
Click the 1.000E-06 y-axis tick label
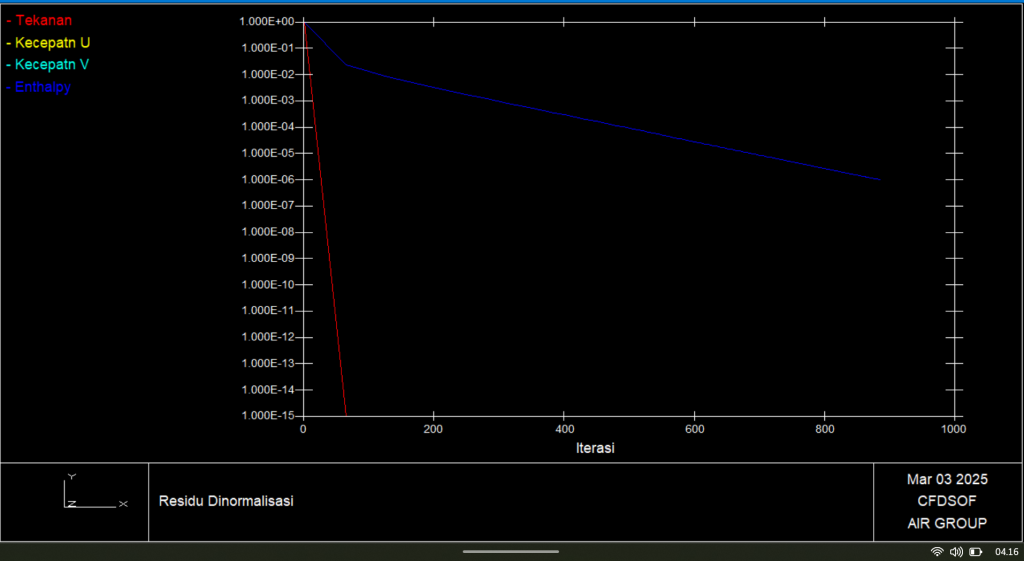(x=267, y=179)
